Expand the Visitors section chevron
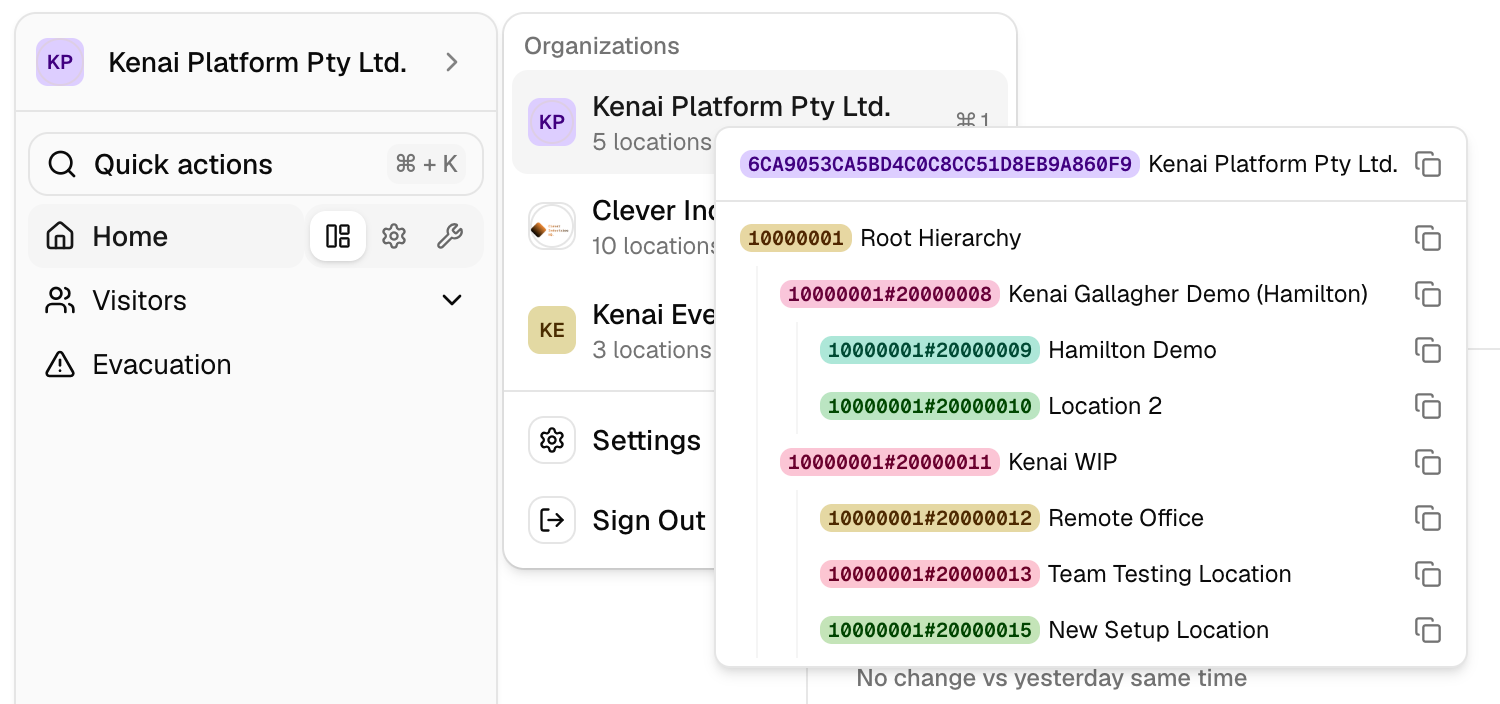The width and height of the screenshot is (1500, 704). (452, 300)
